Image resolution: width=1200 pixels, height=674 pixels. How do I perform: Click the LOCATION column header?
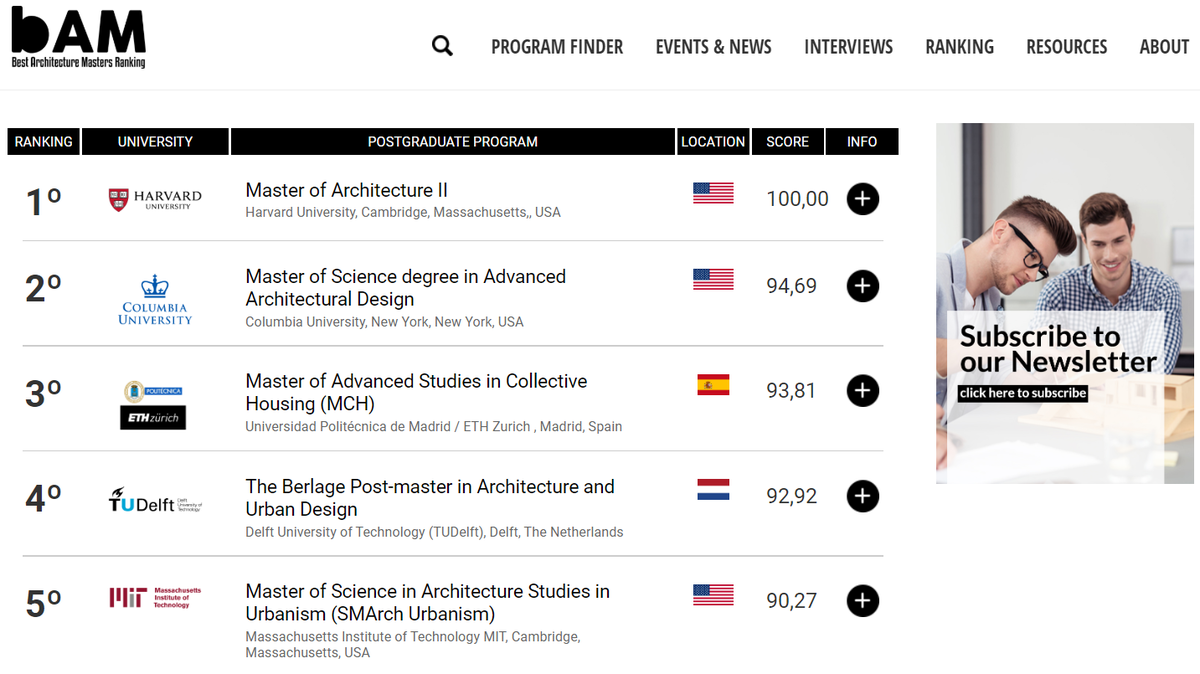(x=713, y=142)
